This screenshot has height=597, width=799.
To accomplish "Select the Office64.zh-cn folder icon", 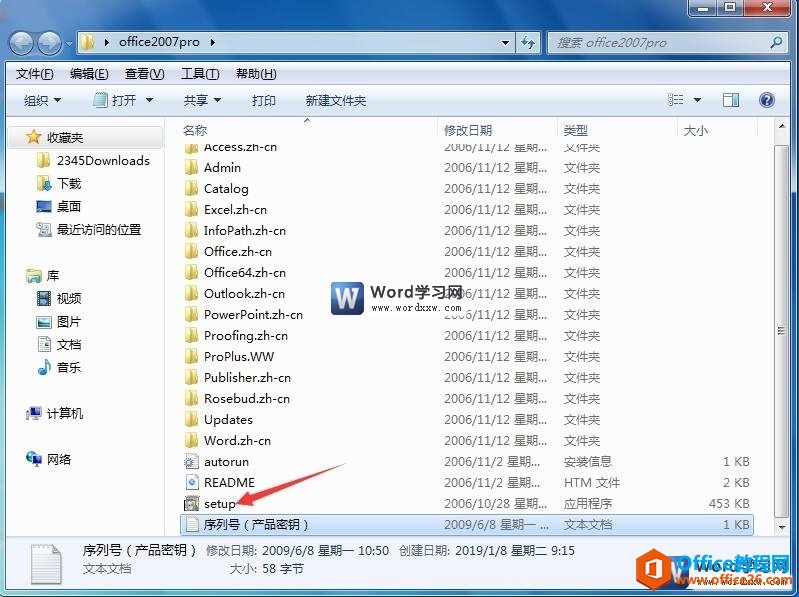I will click(x=191, y=273).
